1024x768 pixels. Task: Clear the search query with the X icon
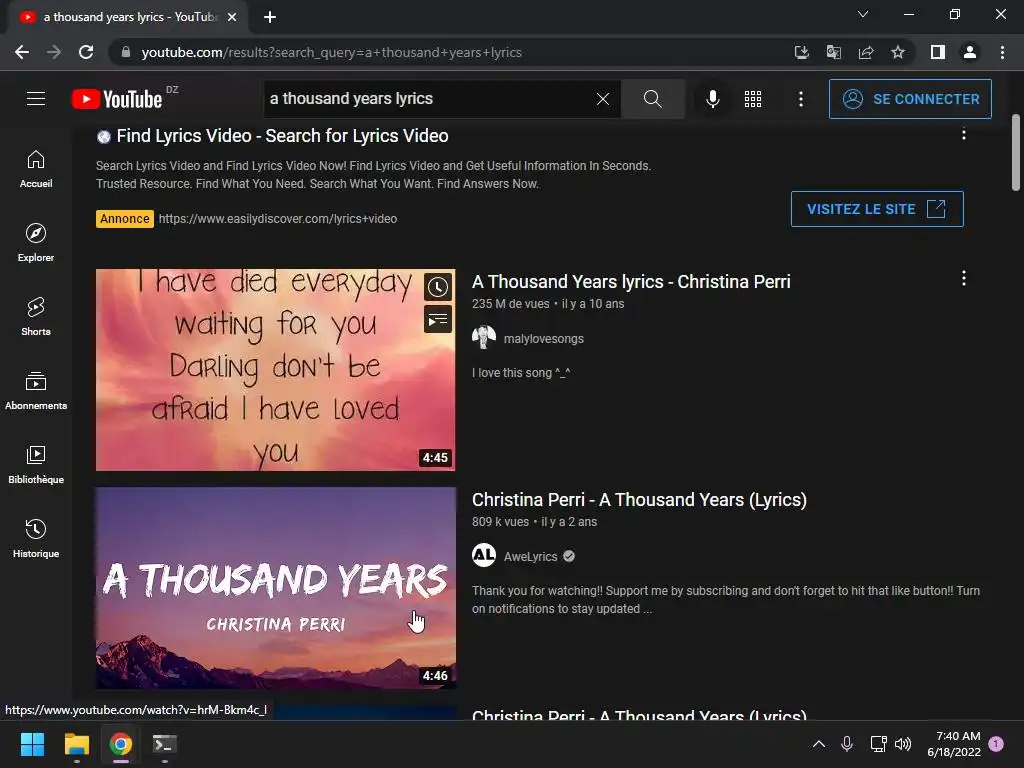click(603, 99)
